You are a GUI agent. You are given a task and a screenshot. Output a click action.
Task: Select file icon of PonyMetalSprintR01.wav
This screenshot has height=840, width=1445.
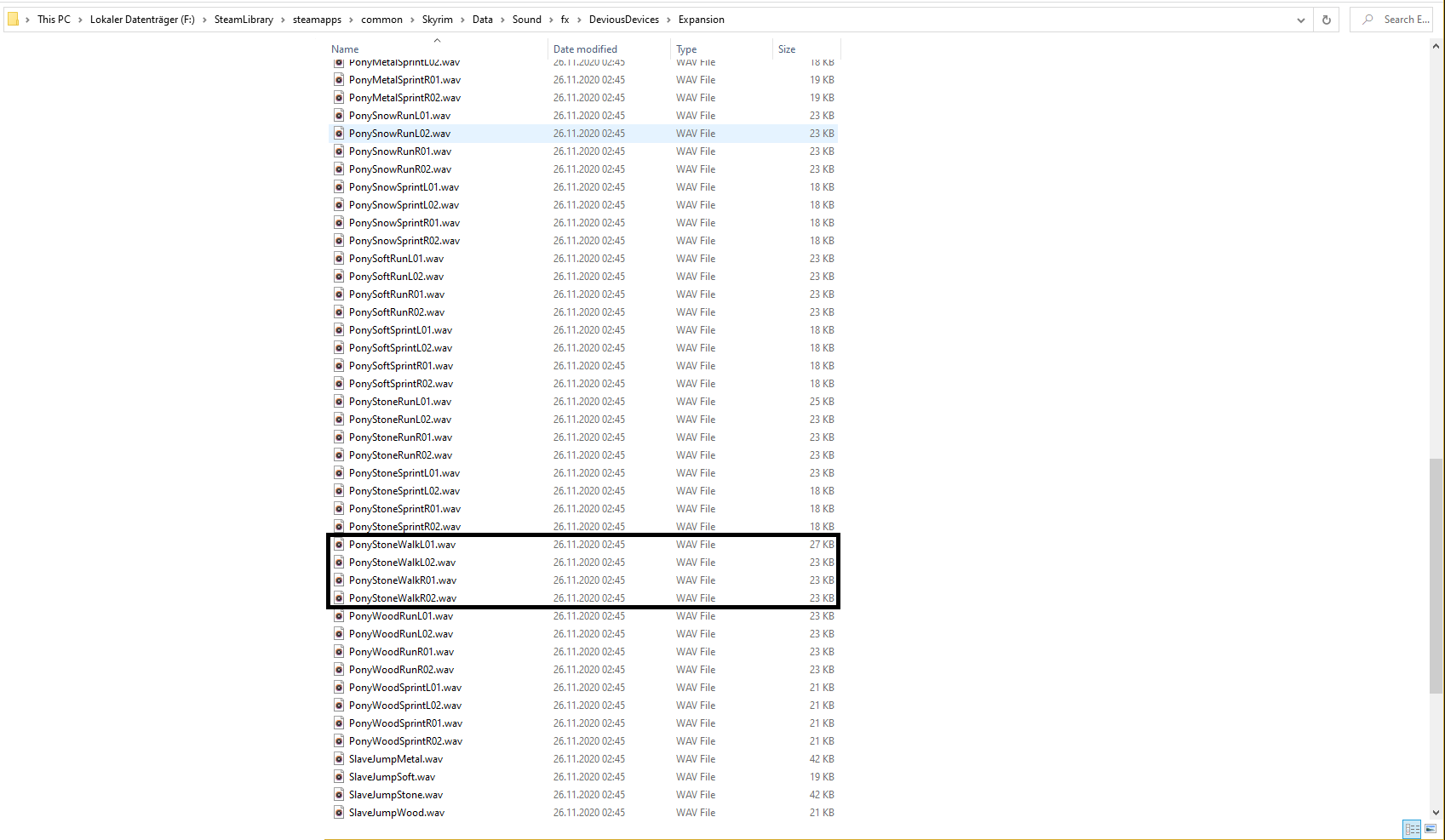[339, 80]
